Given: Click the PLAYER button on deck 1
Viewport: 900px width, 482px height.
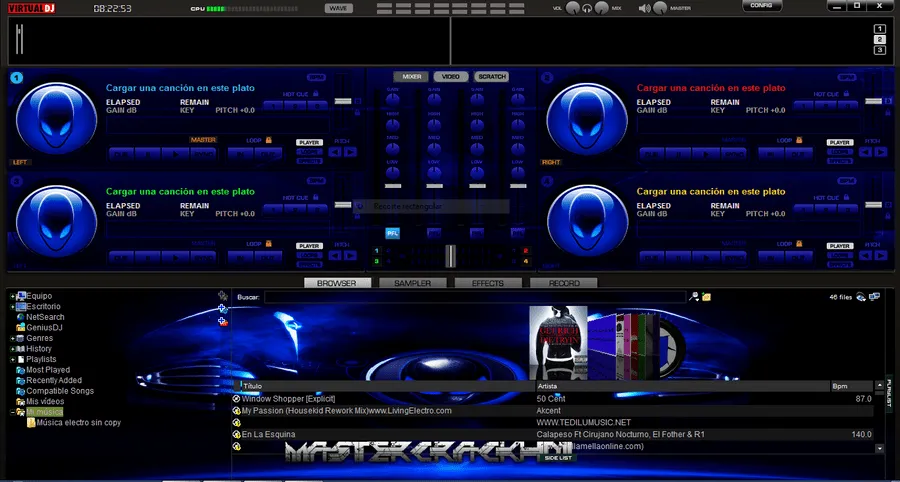Looking at the screenshot, I should click(309, 142).
